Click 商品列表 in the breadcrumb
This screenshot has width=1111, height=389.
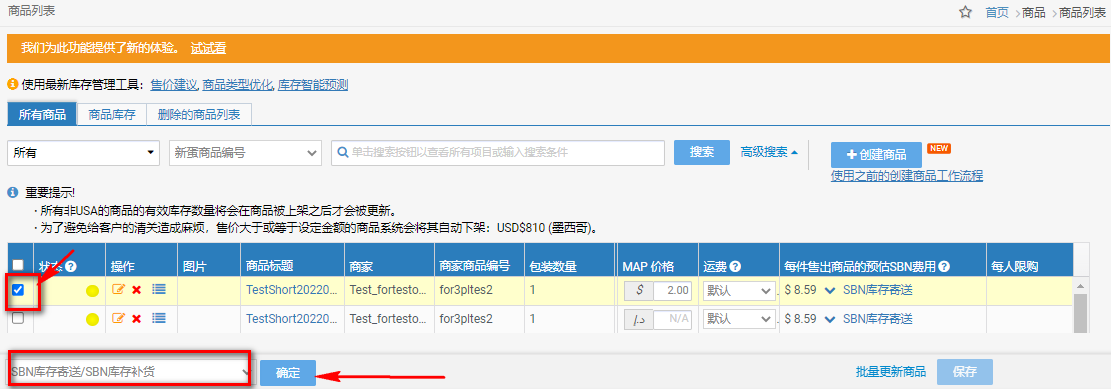(x=1082, y=12)
